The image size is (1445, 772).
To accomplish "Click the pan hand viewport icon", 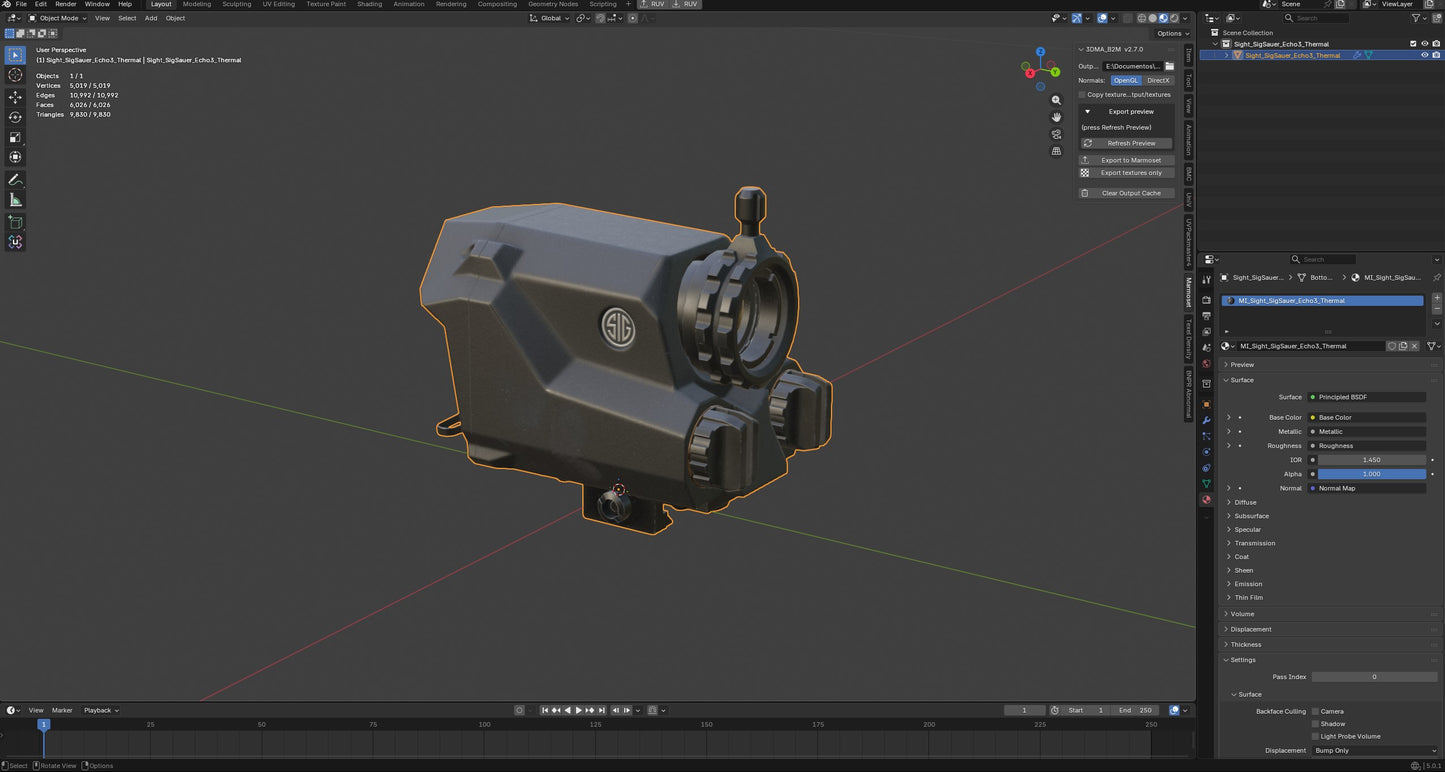I will coord(1056,117).
